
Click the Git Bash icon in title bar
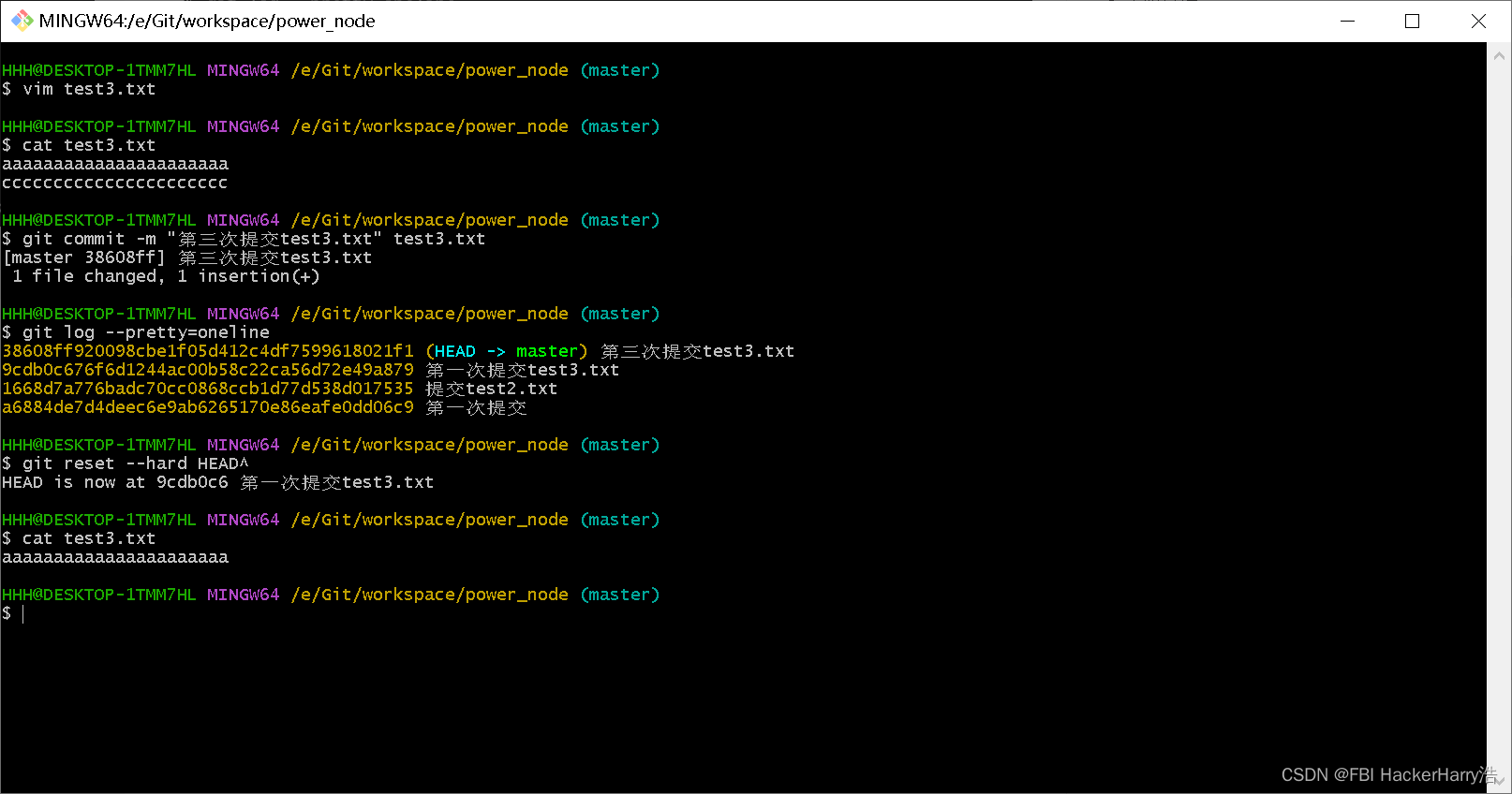point(22,21)
